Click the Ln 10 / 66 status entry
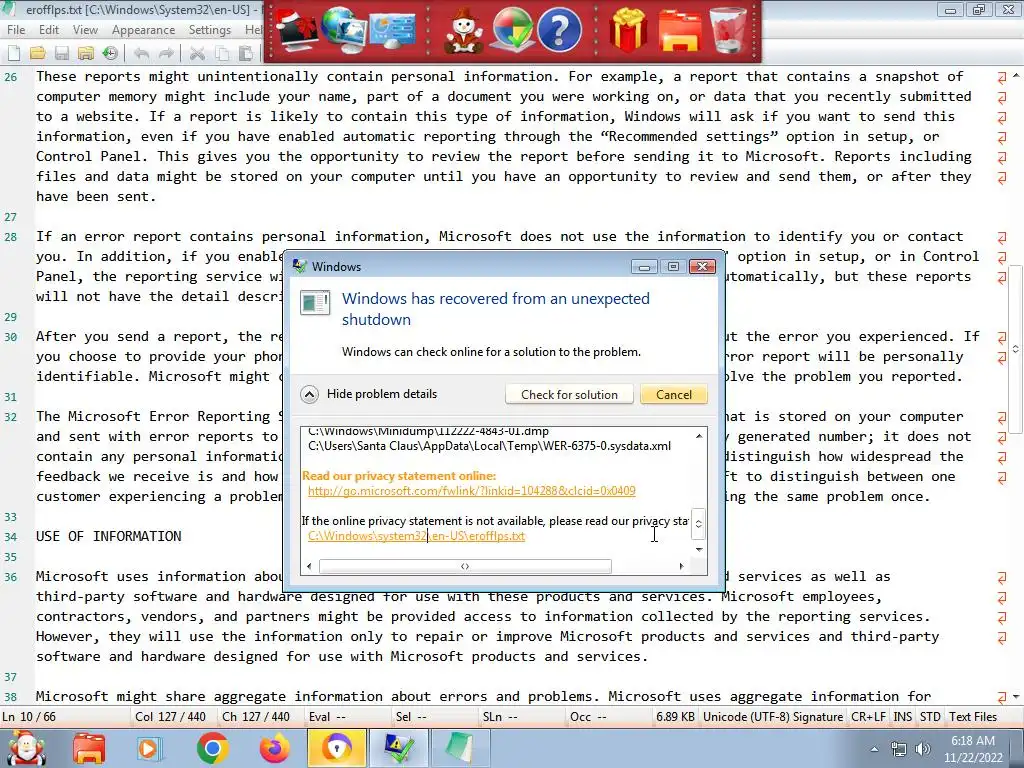Viewport: 1024px width, 768px height. [x=29, y=716]
